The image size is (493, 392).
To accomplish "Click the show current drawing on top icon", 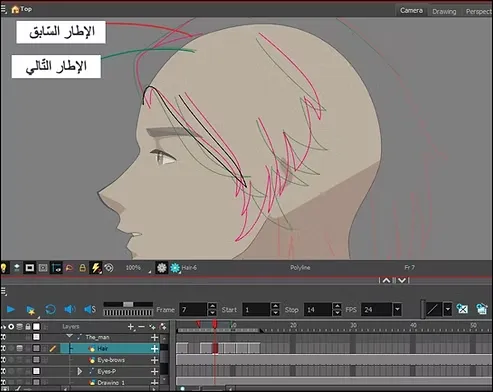I will tap(16, 268).
